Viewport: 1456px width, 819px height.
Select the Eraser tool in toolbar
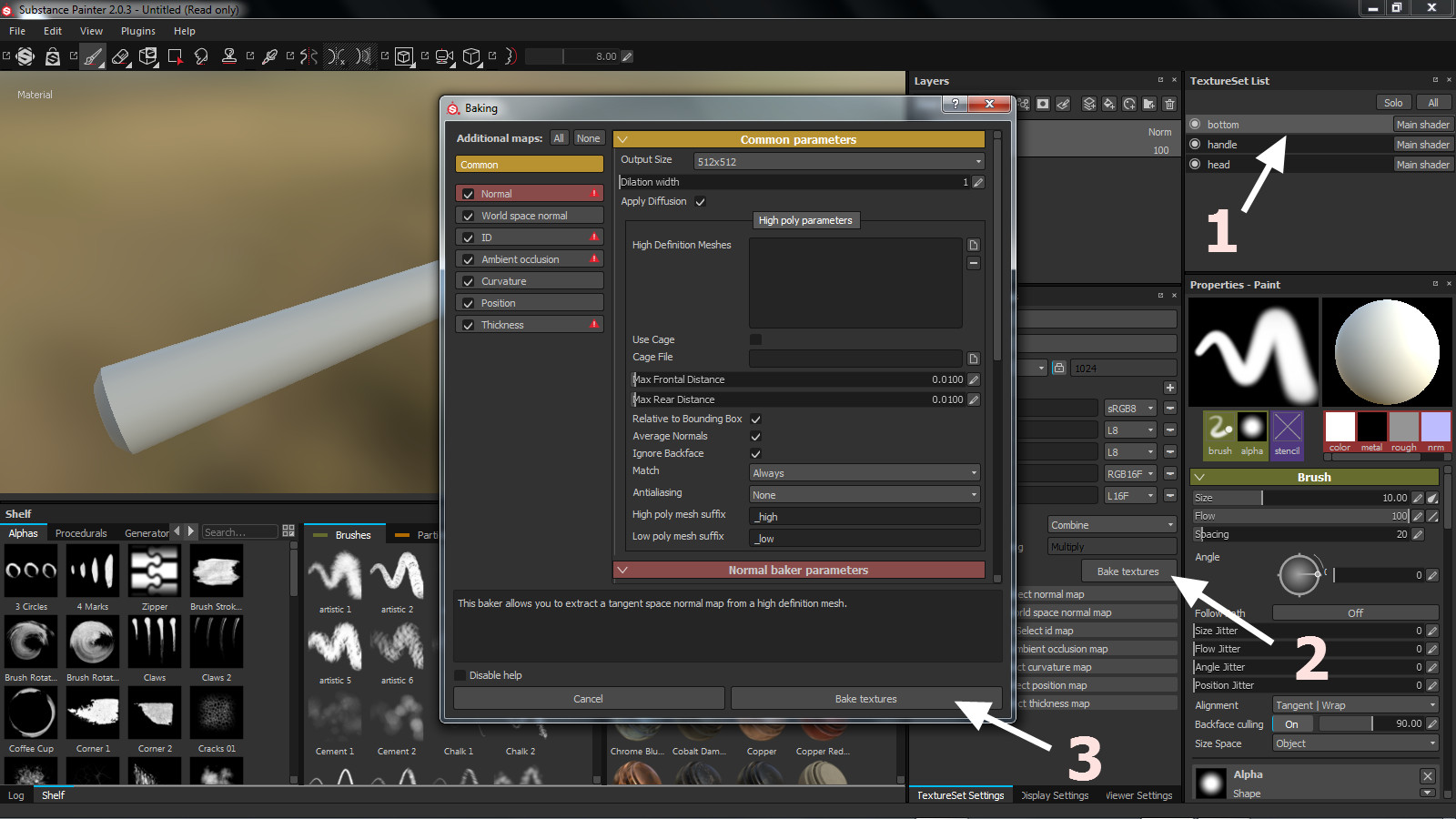[x=120, y=56]
